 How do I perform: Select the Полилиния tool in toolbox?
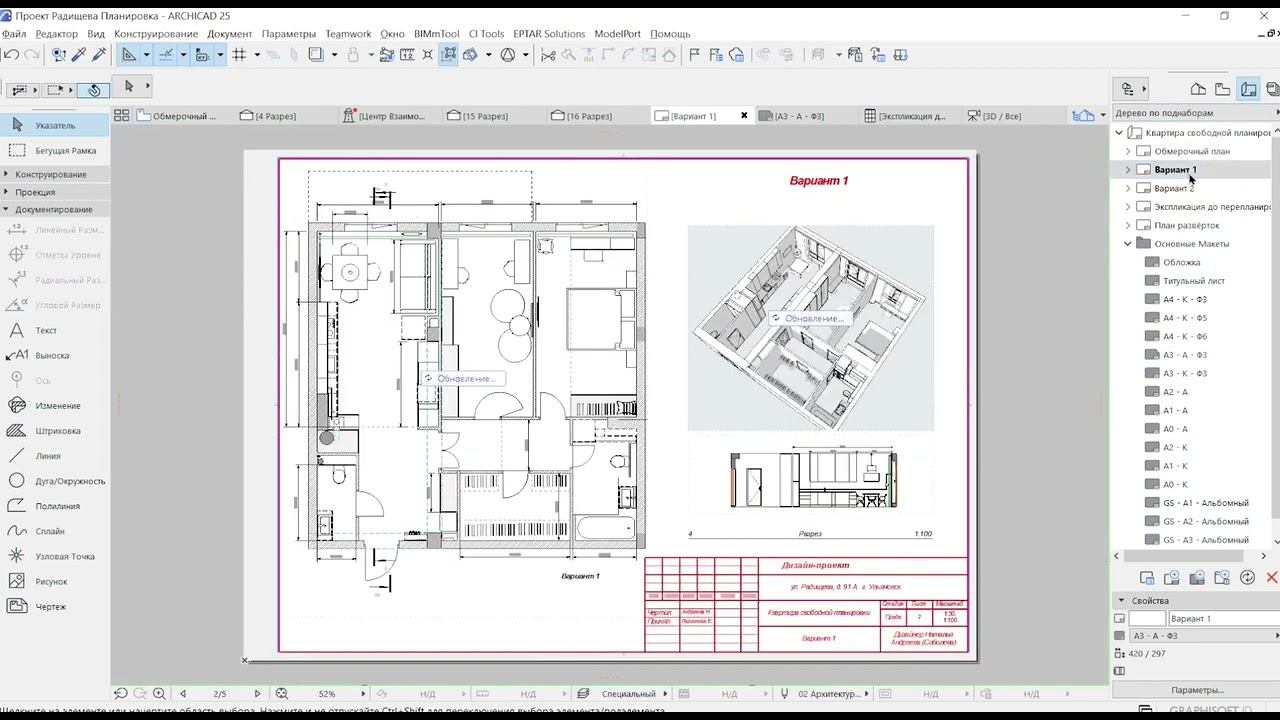click(57, 506)
